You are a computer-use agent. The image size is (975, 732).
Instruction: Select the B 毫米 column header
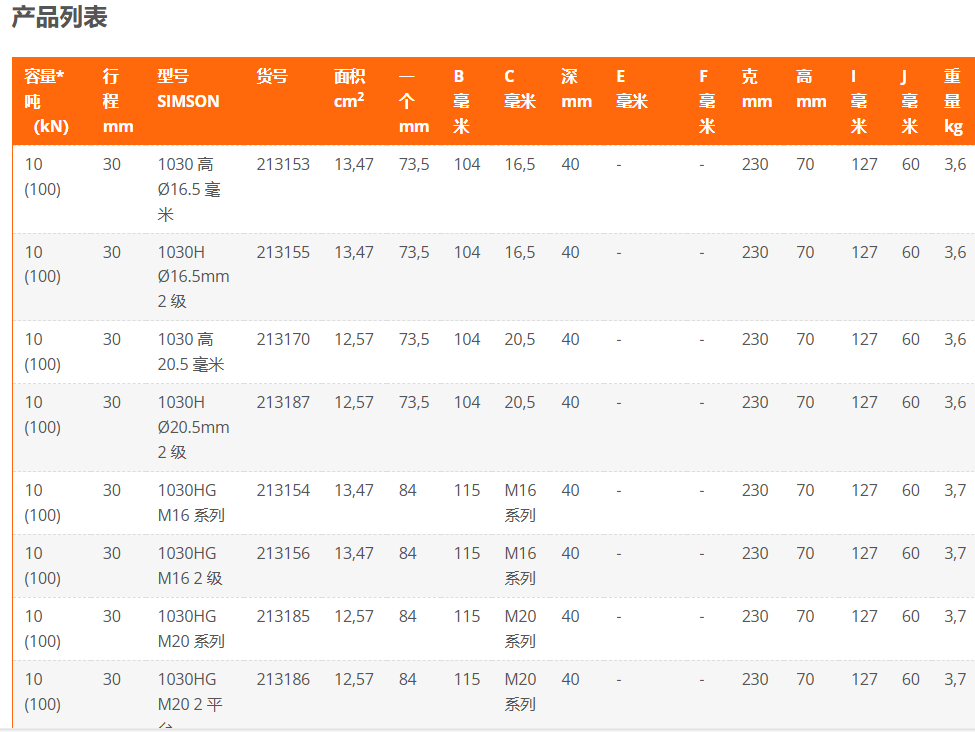click(461, 101)
